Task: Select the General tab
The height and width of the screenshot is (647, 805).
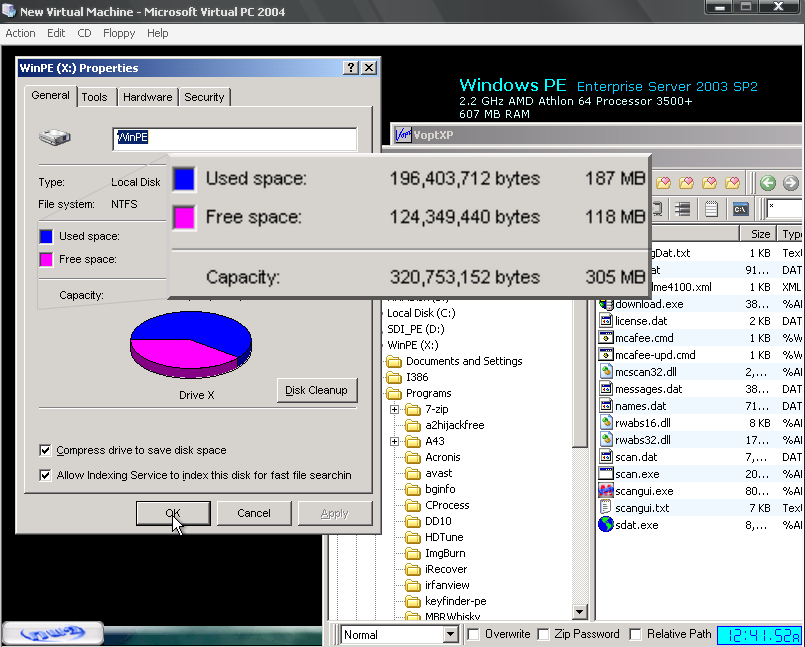Action: (x=50, y=96)
